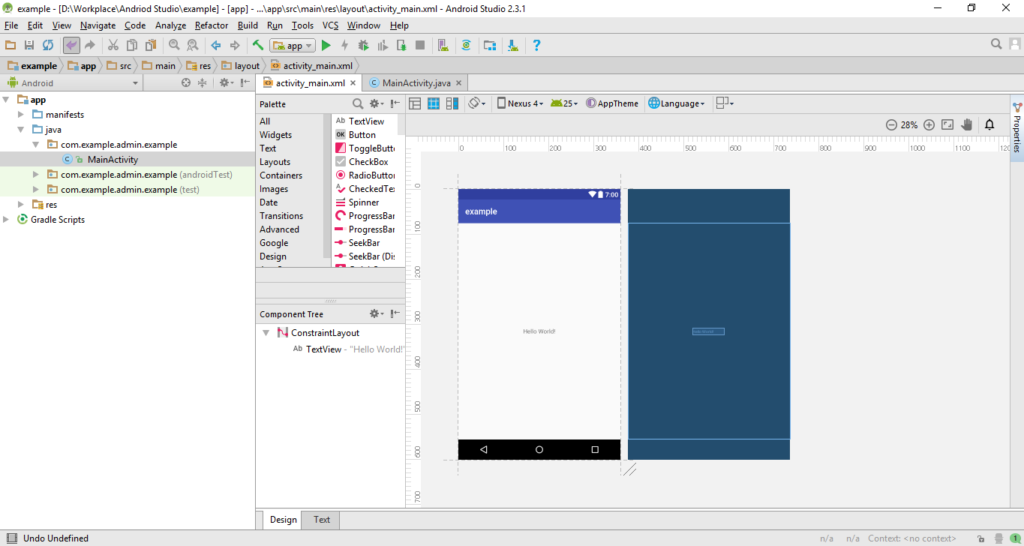1024x546 pixels.
Task: Select Hello World text in design preview
Action: pyautogui.click(x=539, y=332)
